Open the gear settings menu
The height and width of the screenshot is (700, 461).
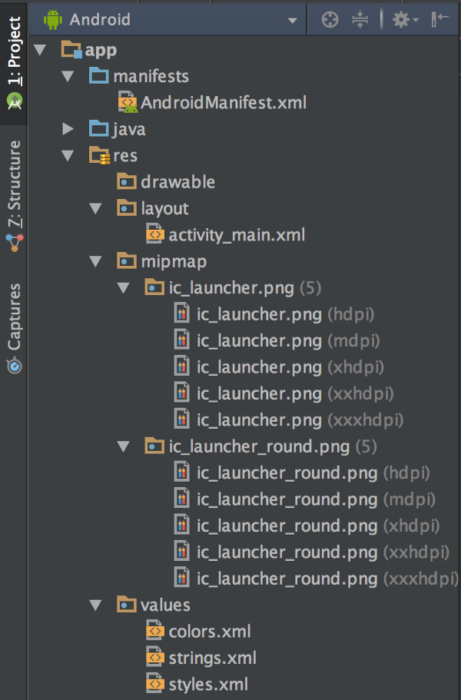pos(405,20)
